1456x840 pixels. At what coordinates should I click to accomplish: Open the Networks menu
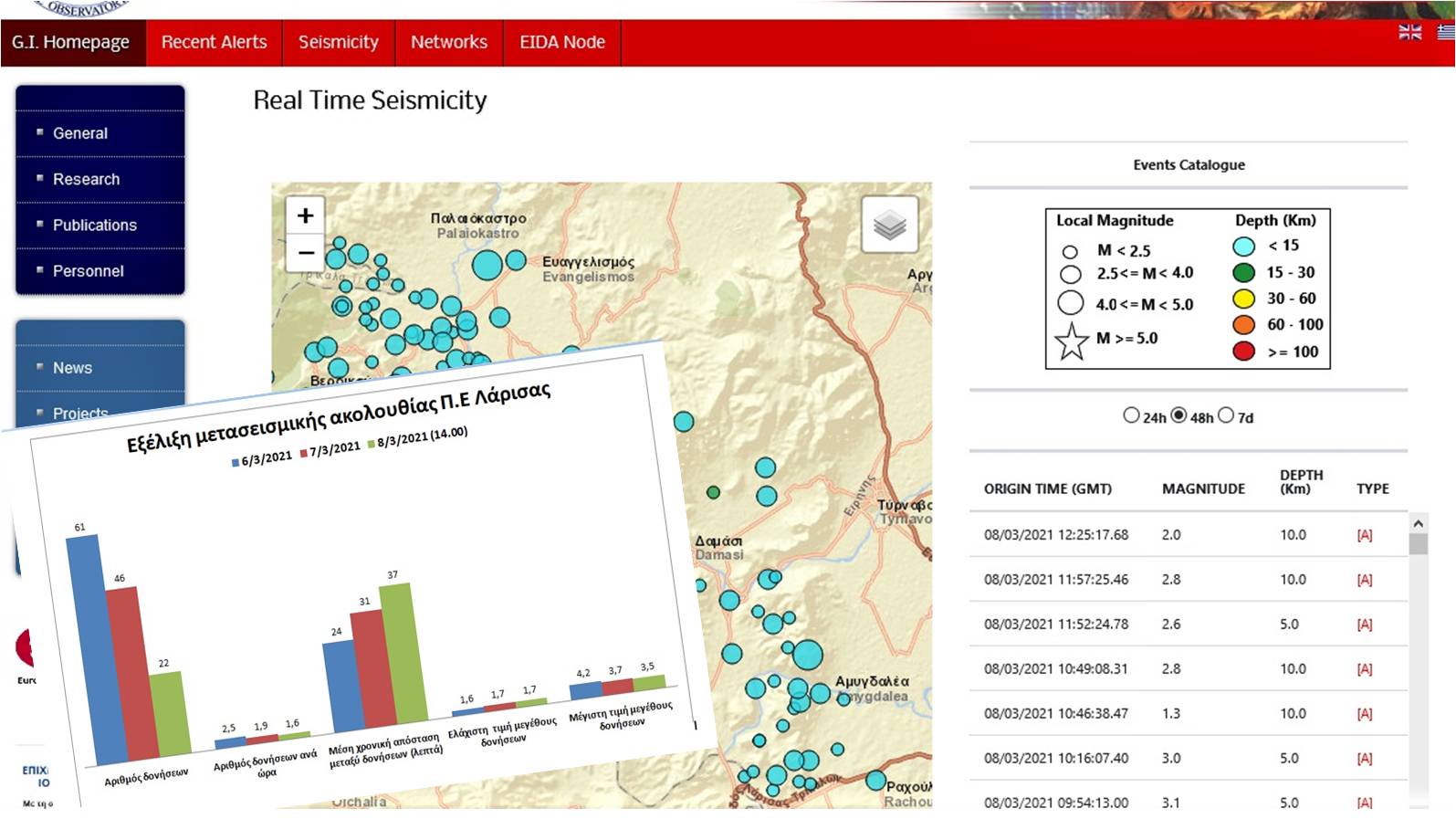click(x=448, y=42)
